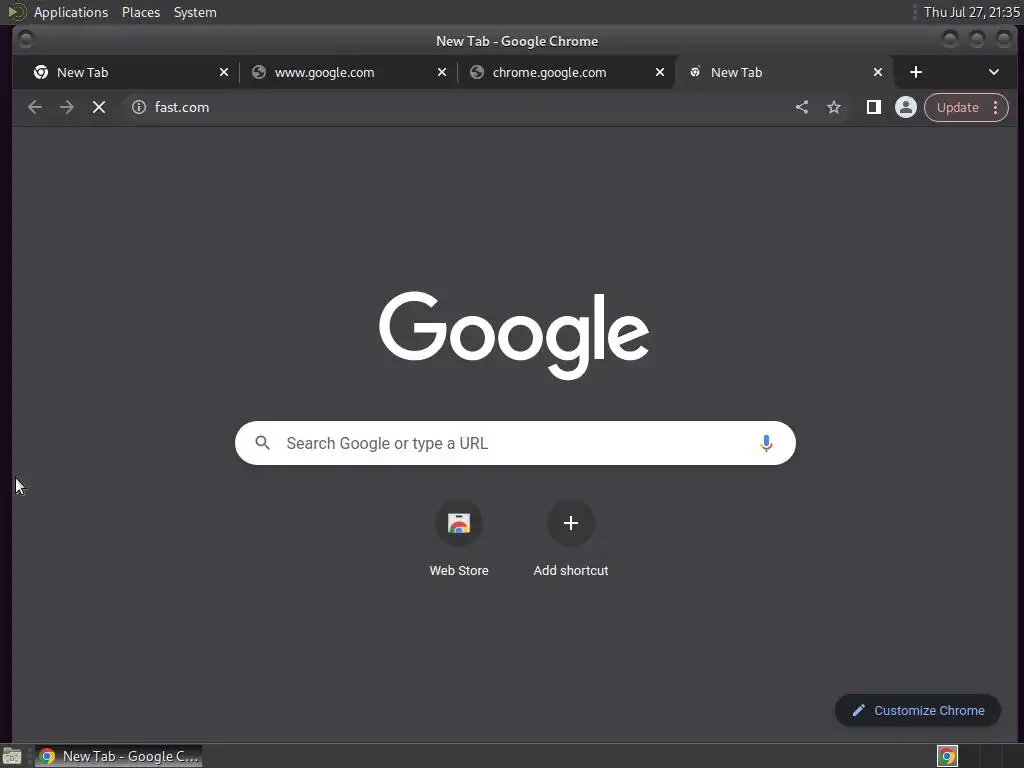Close the www.google.com tab
The height and width of the screenshot is (768, 1024).
[x=442, y=72]
